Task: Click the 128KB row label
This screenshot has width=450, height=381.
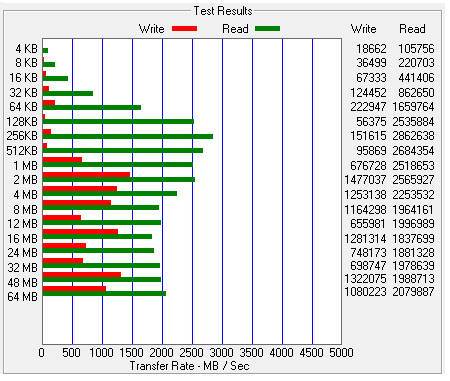Action: tap(22, 122)
